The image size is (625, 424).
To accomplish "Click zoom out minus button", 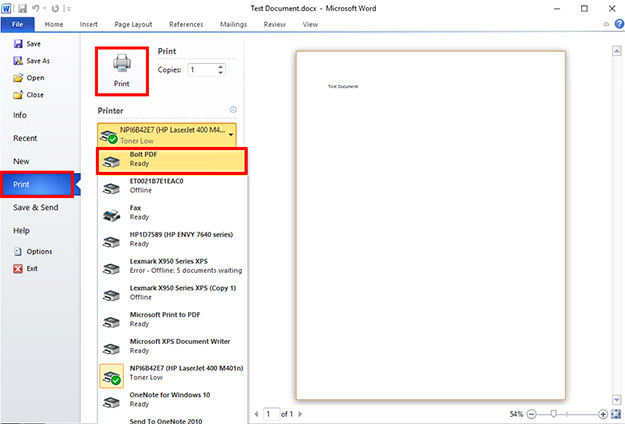I will point(531,414).
